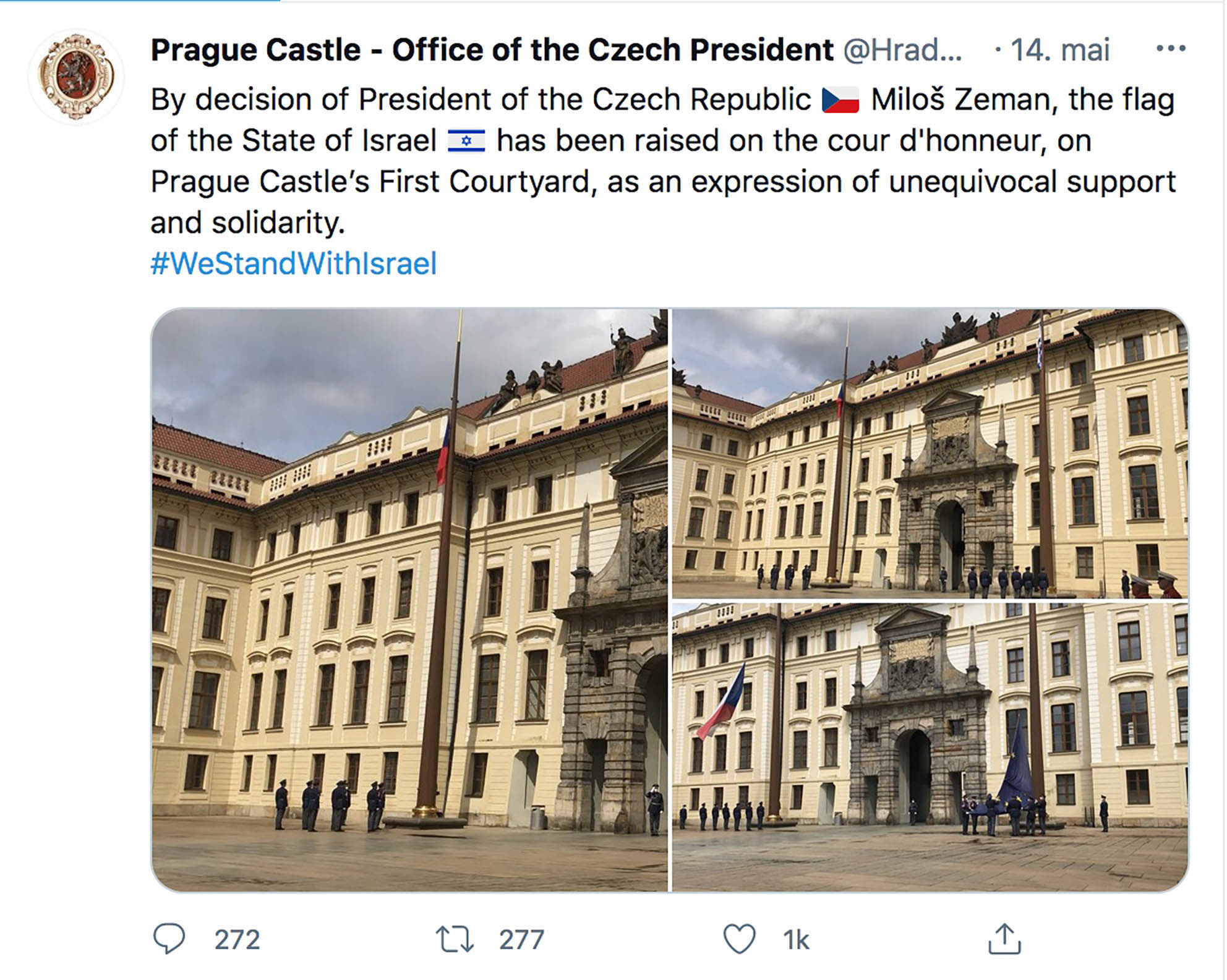Click the 277 retweets count
This screenshot has height=980, width=1227.
[x=522, y=940]
